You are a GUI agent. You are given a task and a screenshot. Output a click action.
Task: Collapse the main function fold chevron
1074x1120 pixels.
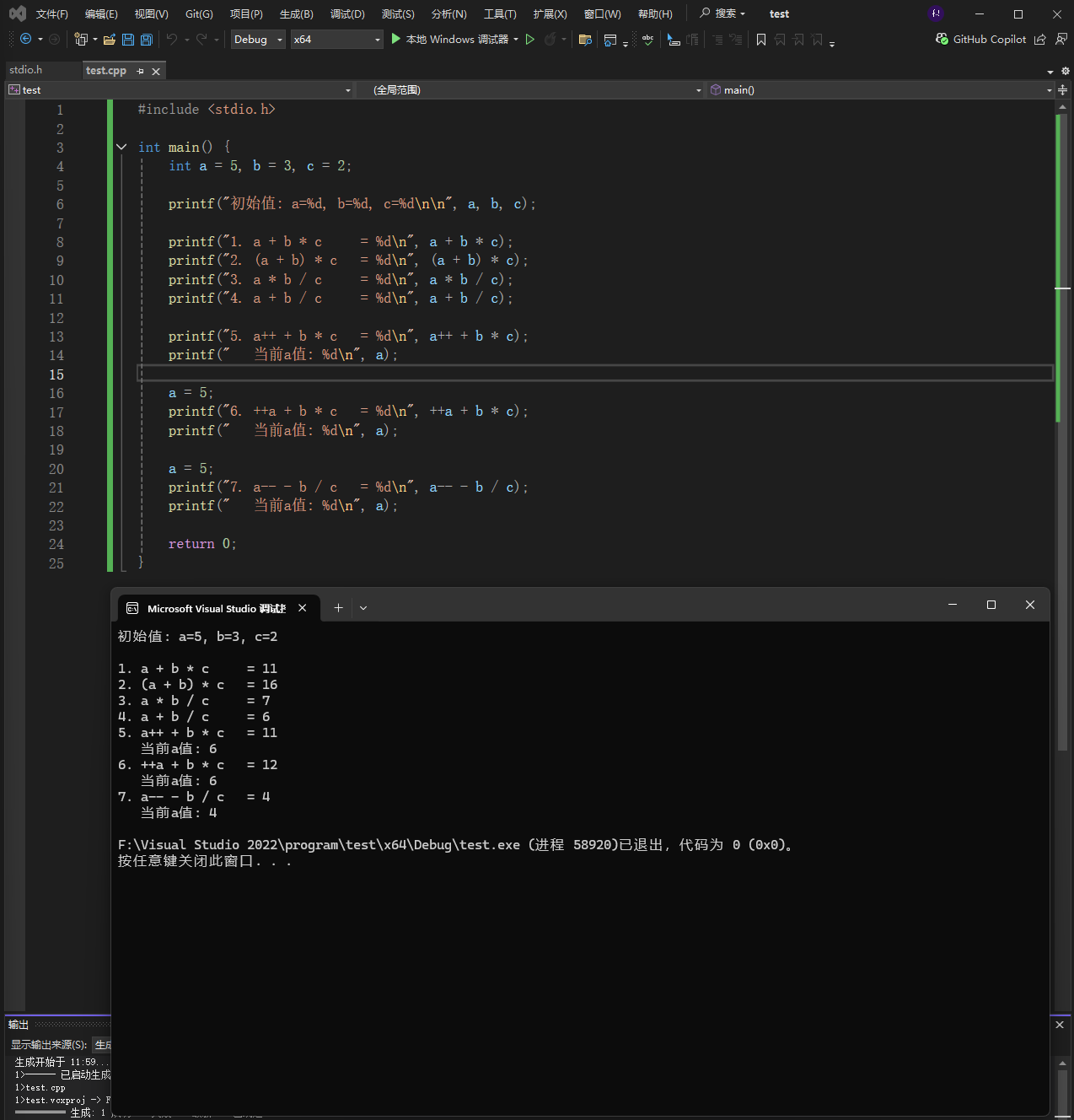point(121,147)
